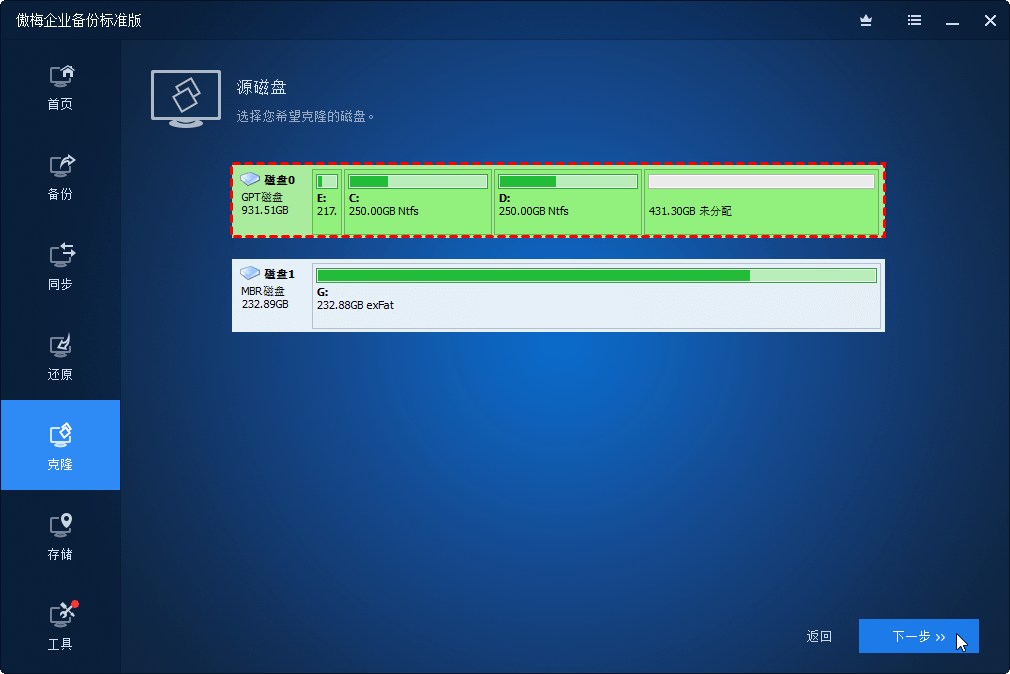Open the hamburger menu in title bar
Viewport: 1010px width, 674px height.
913,20
